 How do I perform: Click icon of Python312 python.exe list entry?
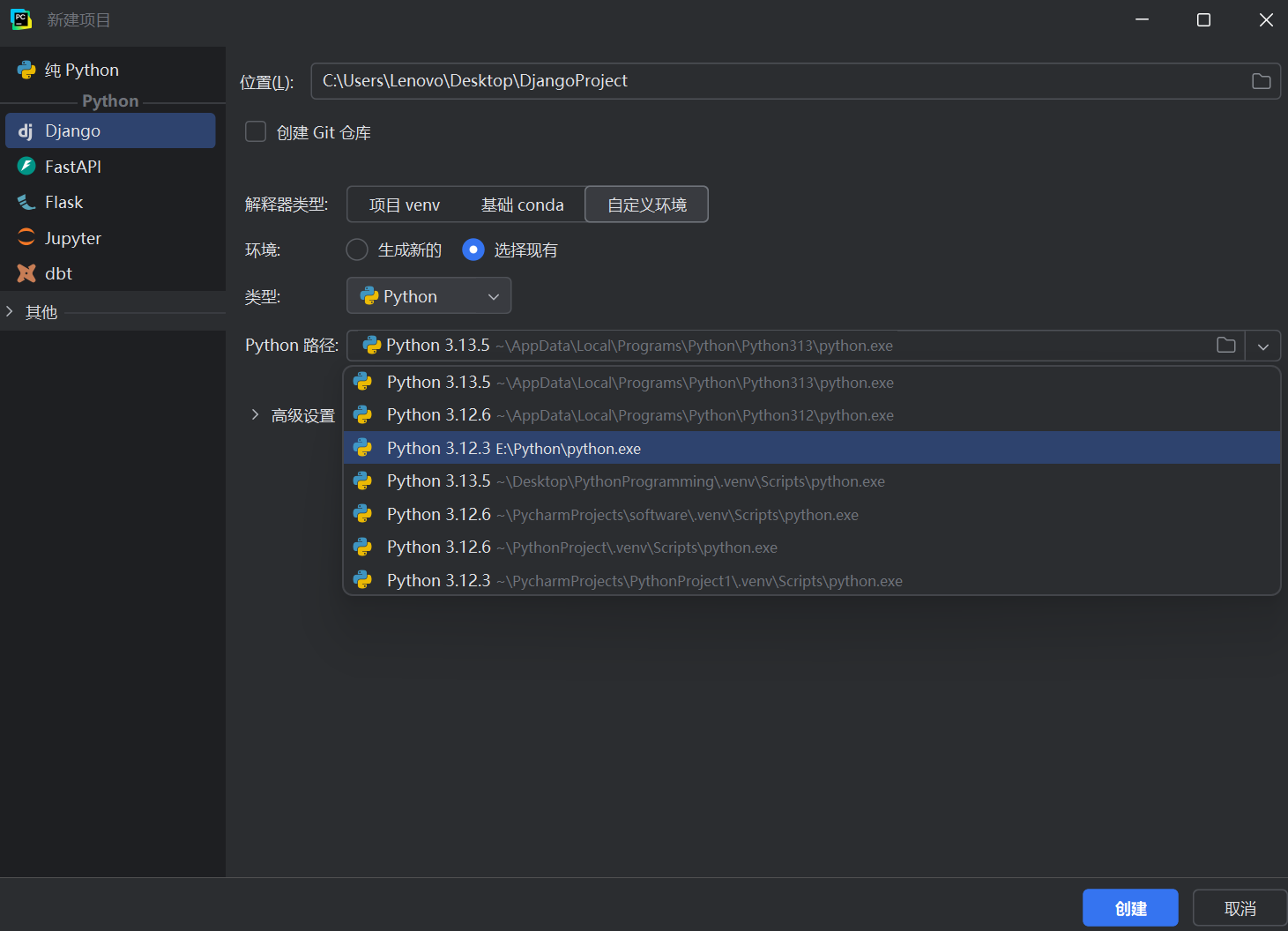[362, 414]
